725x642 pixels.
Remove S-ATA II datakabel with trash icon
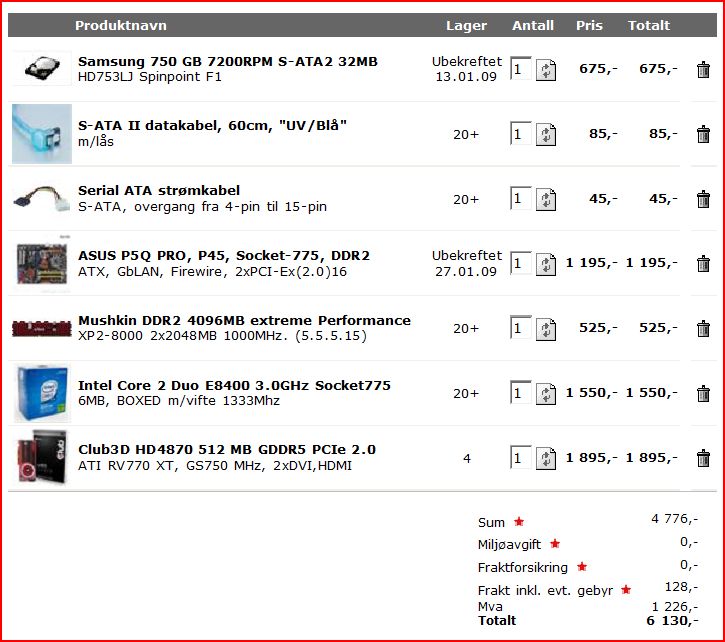click(x=703, y=134)
